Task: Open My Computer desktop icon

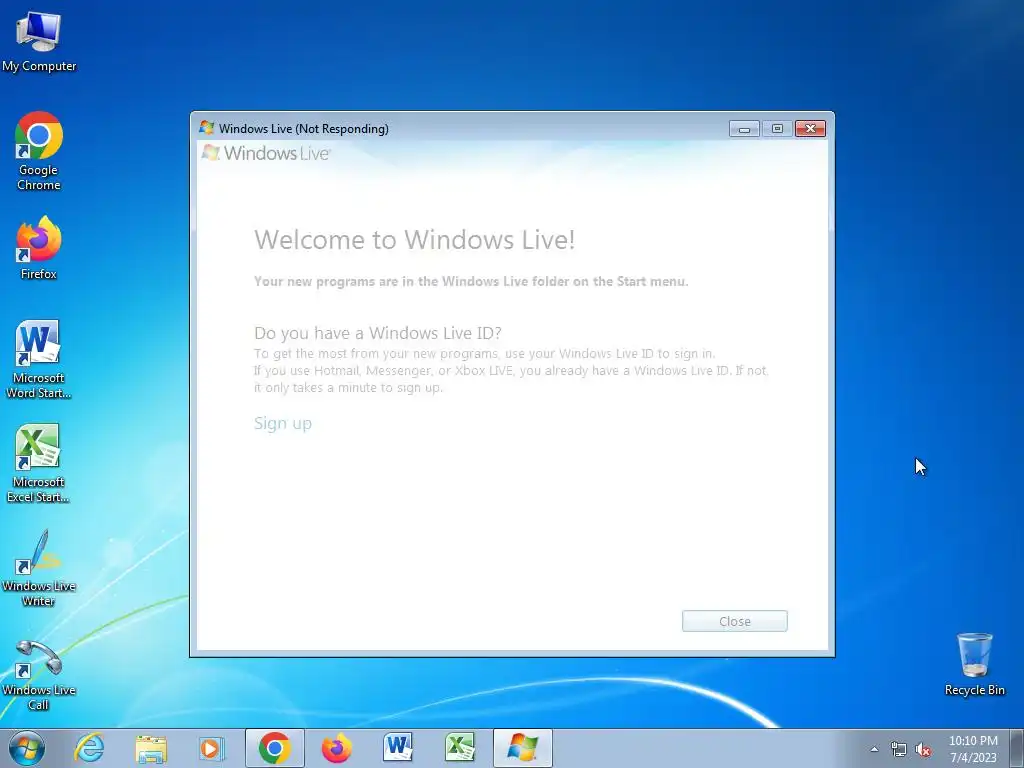Action: [x=39, y=41]
